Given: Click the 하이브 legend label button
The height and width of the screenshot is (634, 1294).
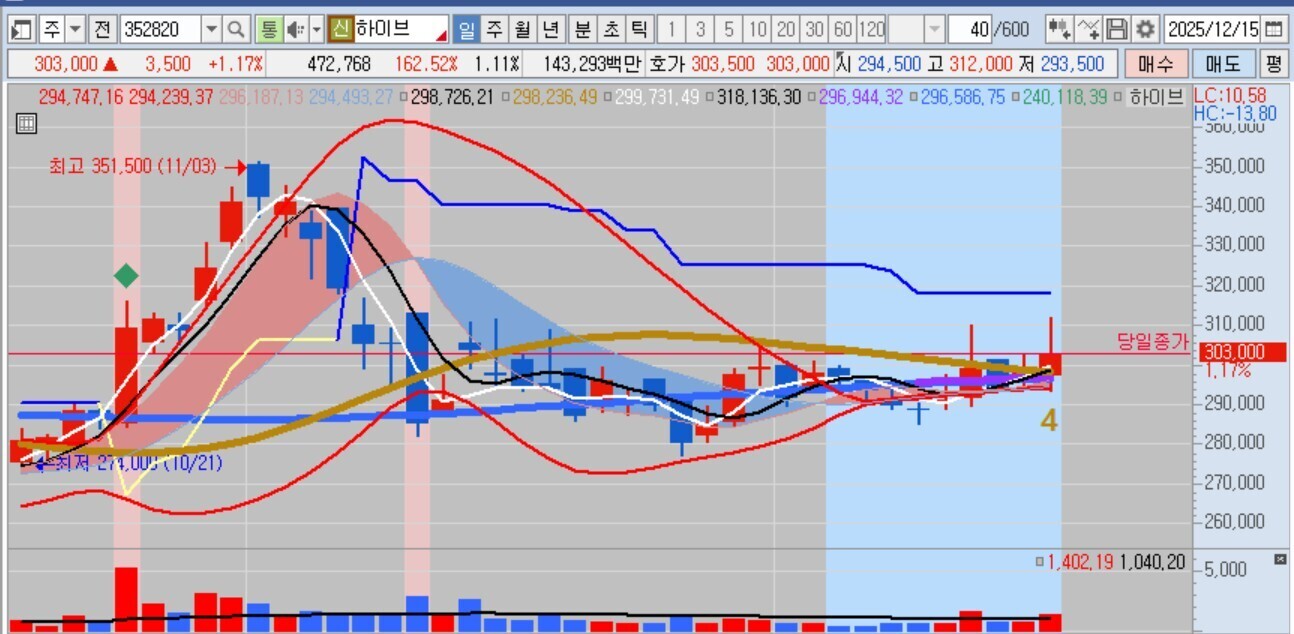Looking at the screenshot, I should point(1155,97).
